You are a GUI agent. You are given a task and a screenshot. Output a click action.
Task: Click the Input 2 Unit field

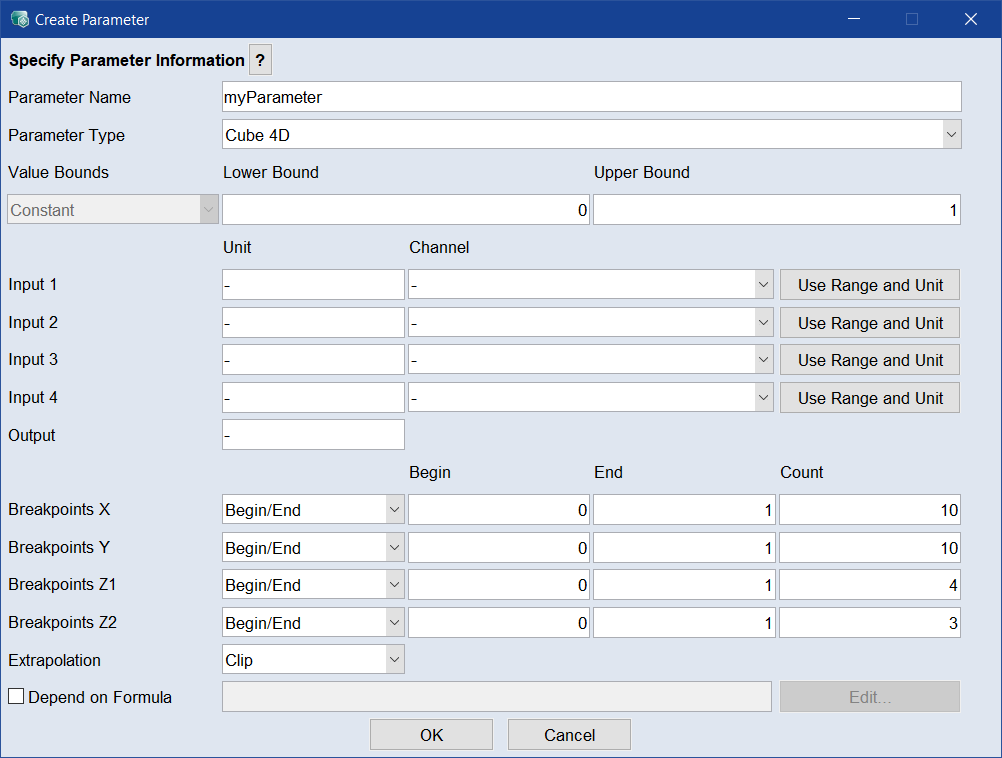(313, 323)
